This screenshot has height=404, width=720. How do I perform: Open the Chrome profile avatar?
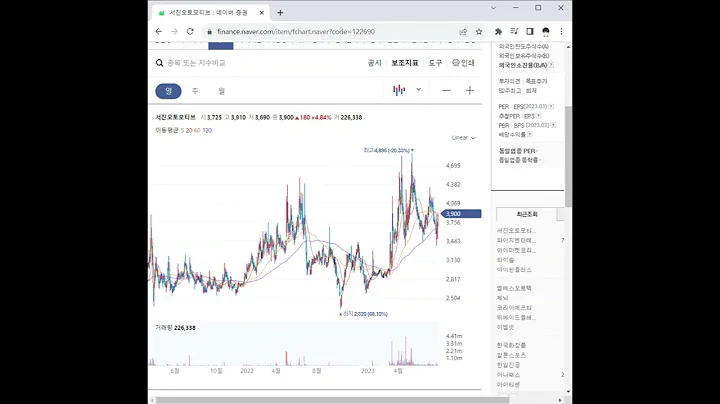pos(546,32)
